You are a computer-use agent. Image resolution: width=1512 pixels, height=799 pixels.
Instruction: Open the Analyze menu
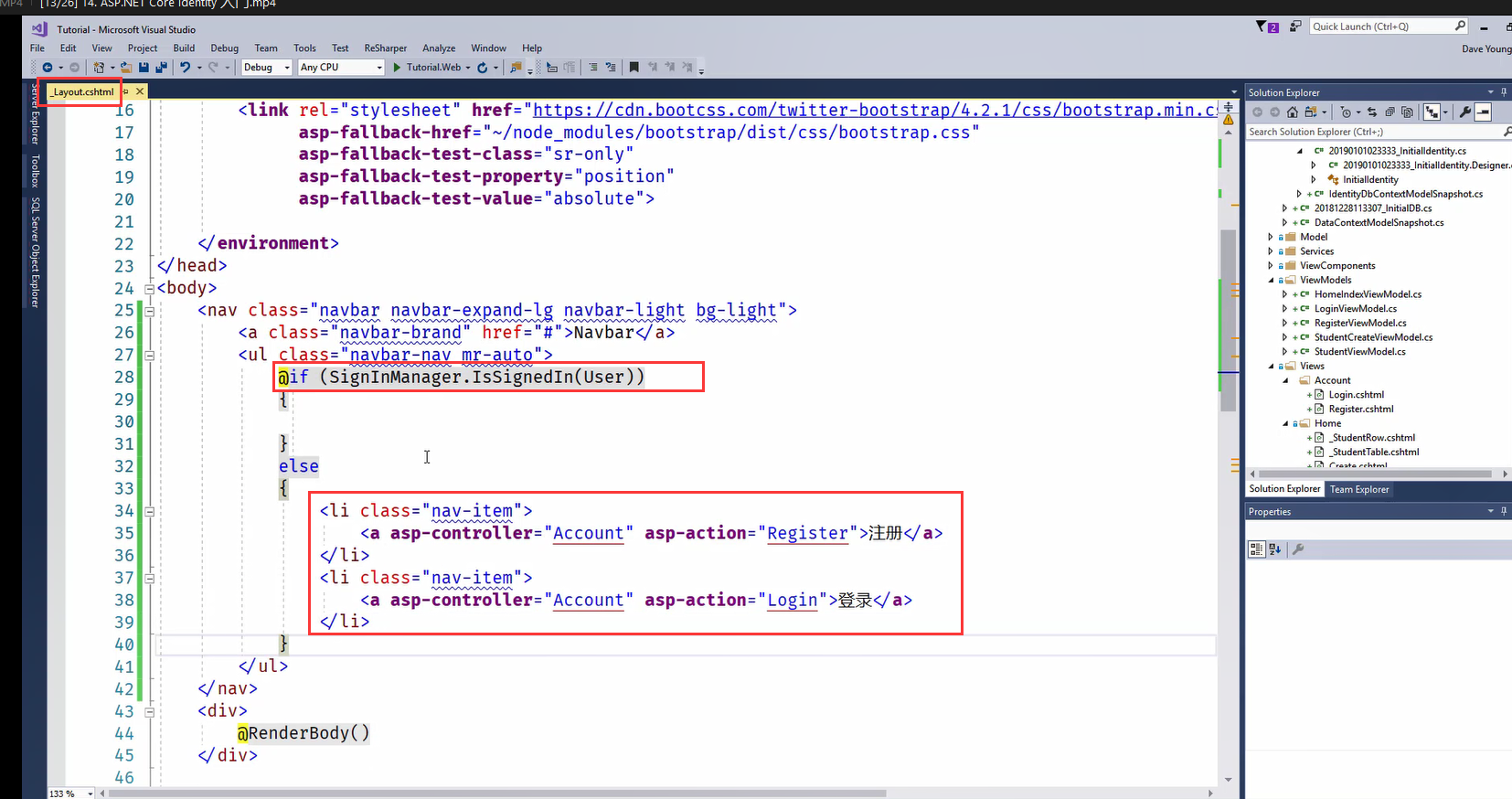439,48
